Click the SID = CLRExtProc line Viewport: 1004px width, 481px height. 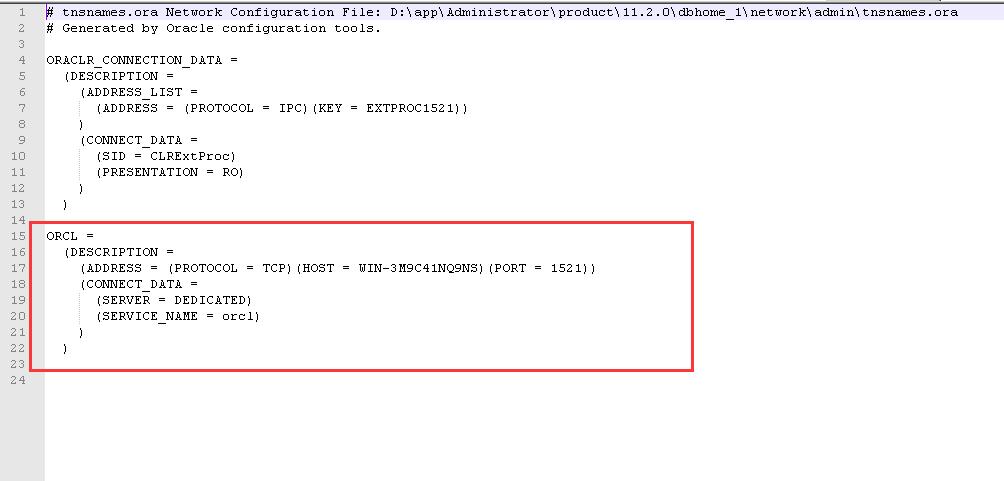166,156
